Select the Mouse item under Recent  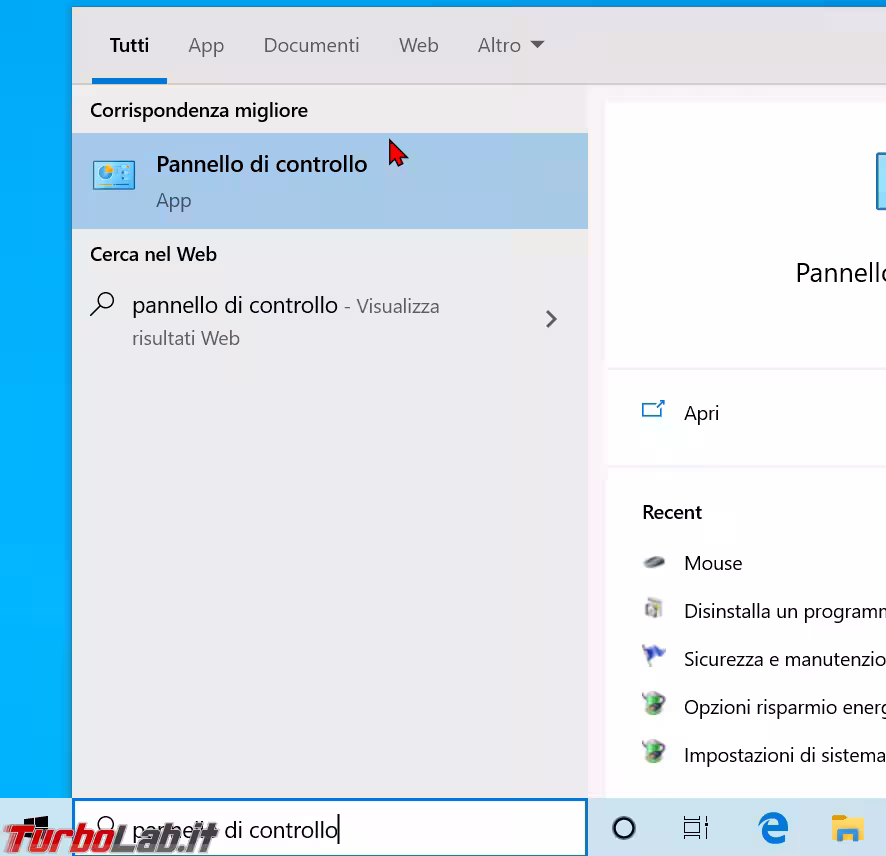(713, 563)
